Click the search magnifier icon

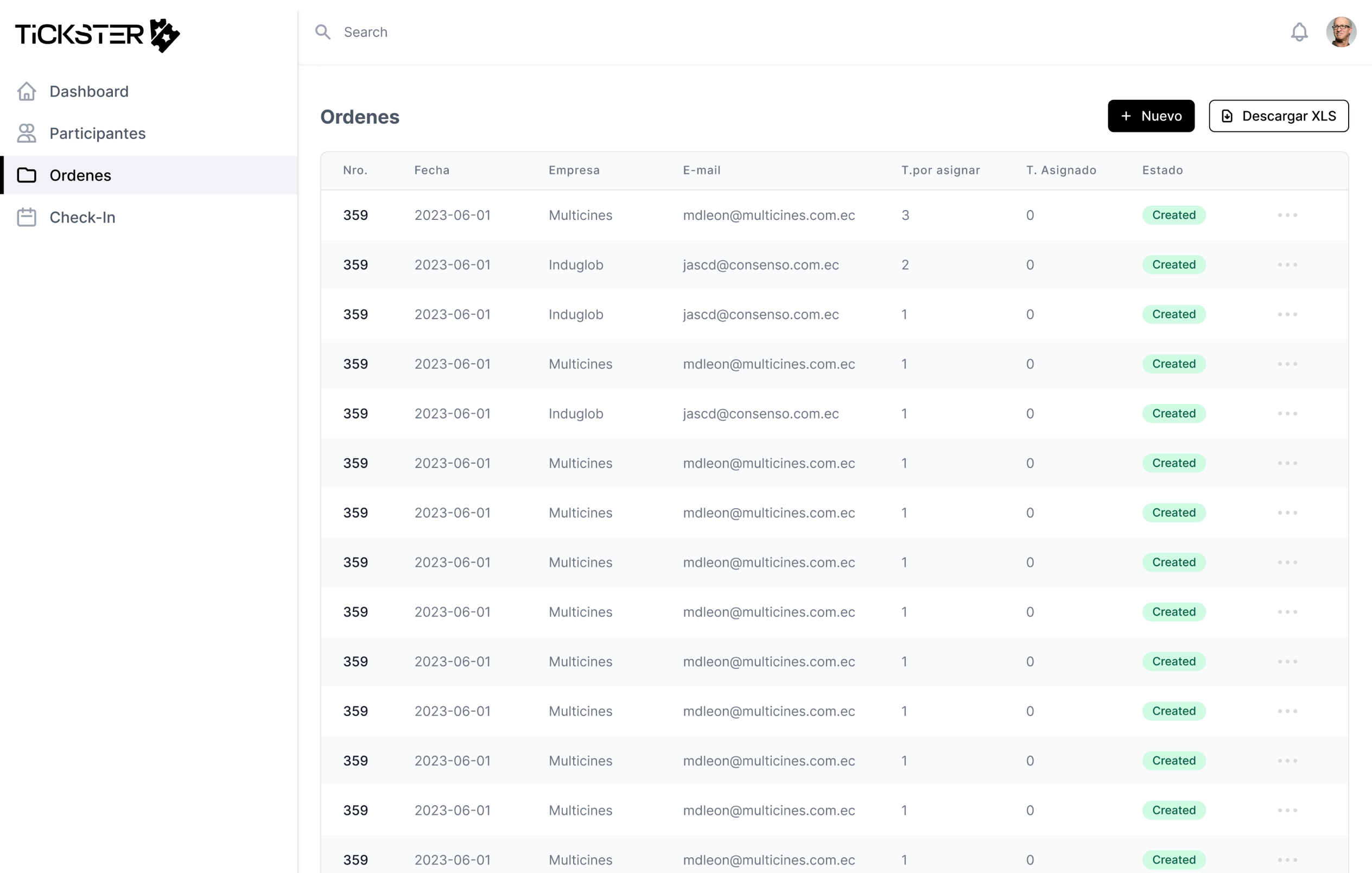323,32
